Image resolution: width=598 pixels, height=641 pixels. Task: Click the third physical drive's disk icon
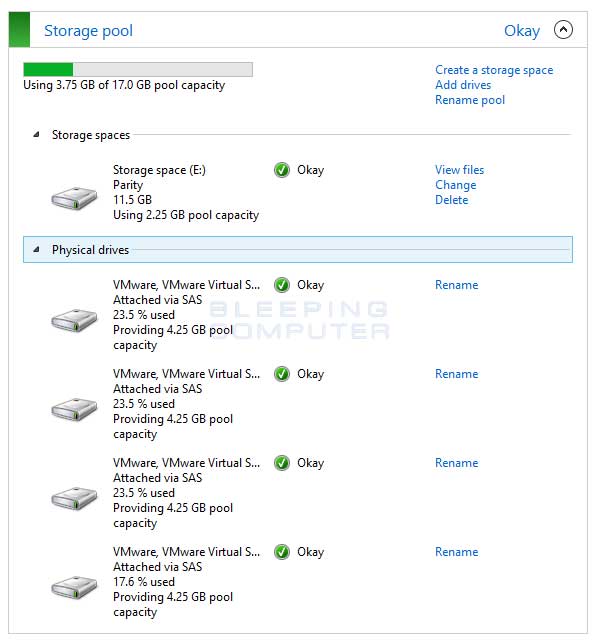74,498
